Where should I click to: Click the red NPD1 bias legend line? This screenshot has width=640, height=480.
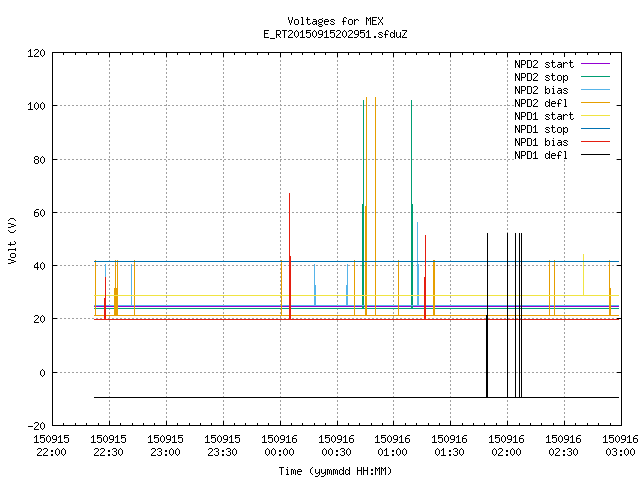pos(595,142)
